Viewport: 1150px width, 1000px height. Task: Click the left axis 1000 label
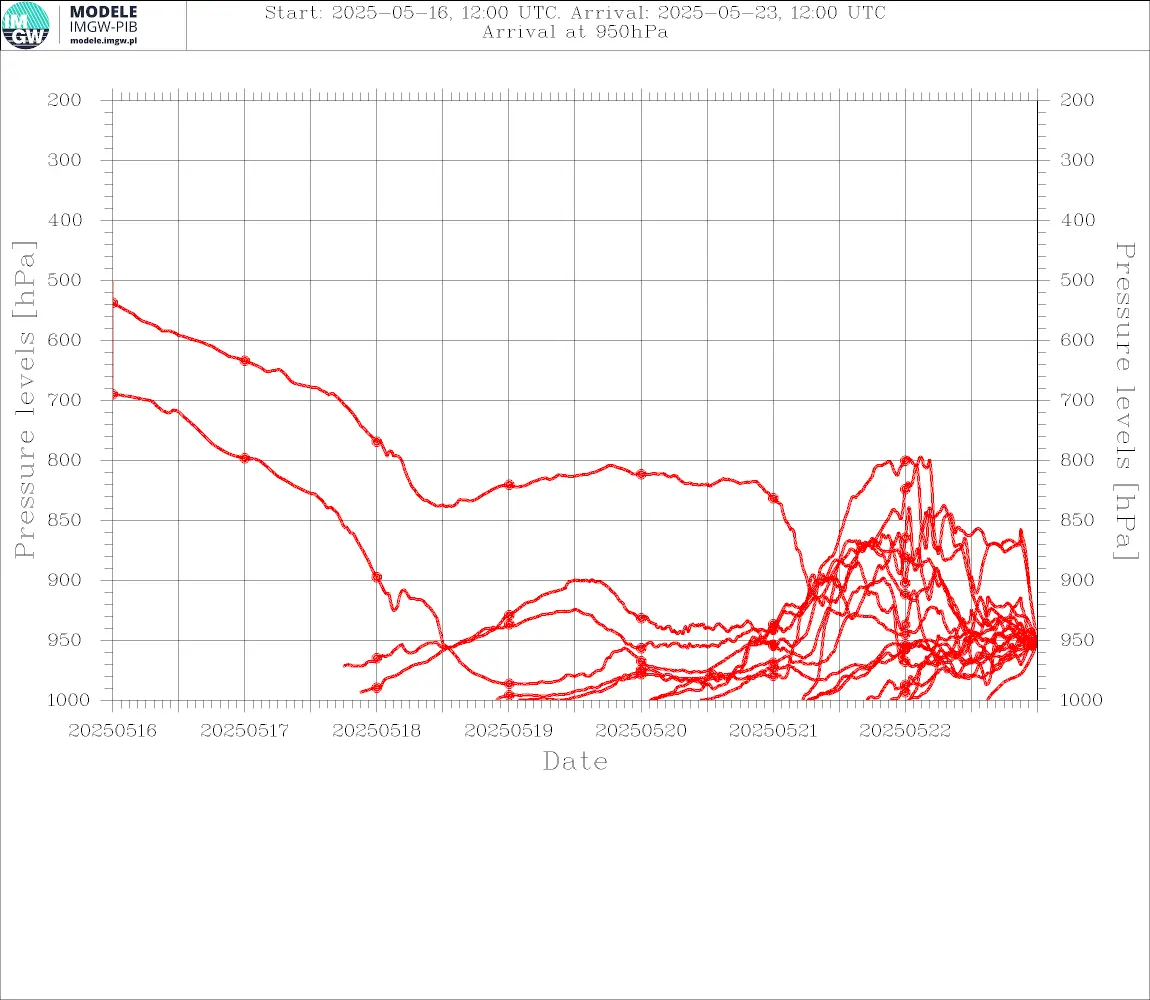69,700
